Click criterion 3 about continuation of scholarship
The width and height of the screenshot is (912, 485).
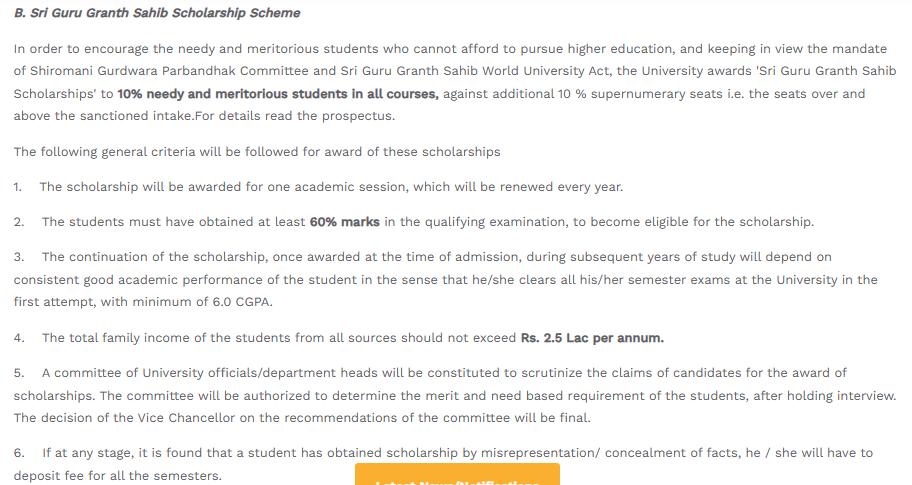pos(436,257)
